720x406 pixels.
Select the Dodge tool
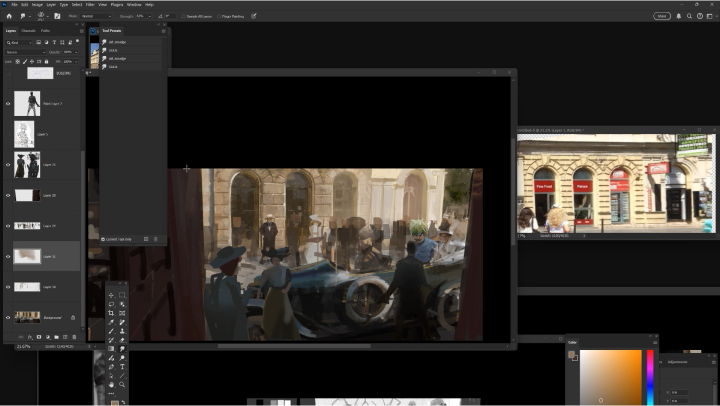[122, 358]
